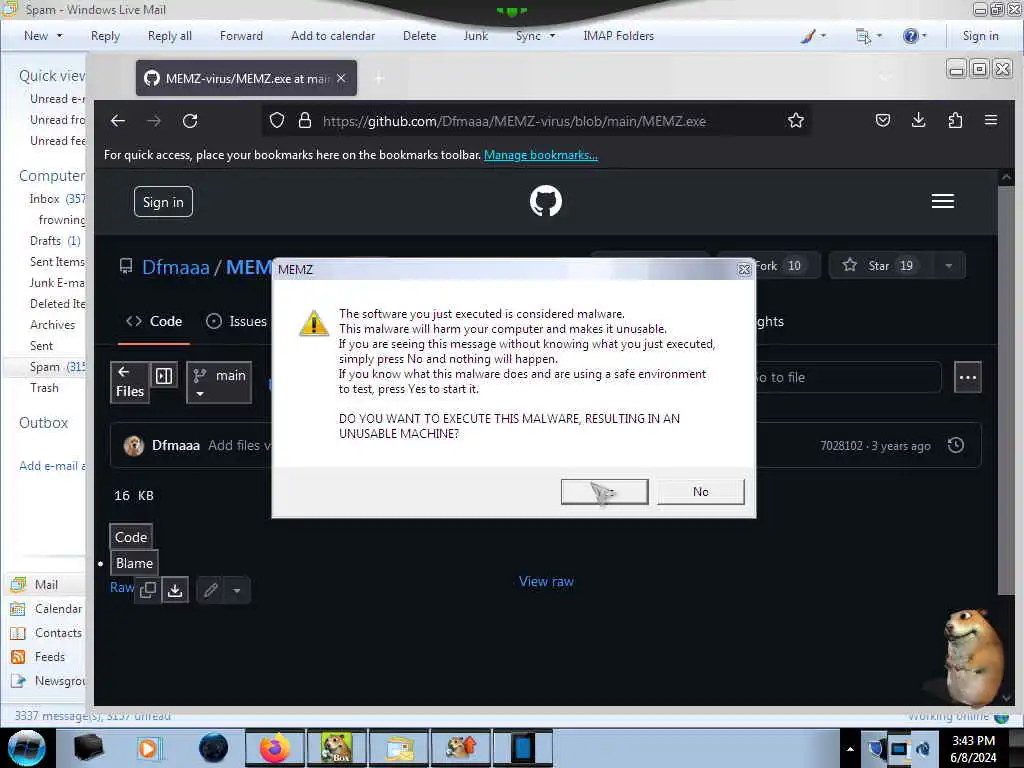
Task: Expand the Star list dropdown arrow
Action: (948, 266)
